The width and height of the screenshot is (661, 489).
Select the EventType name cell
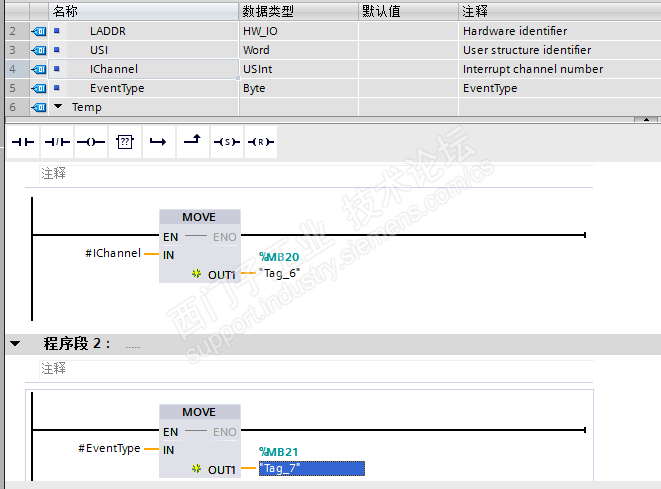[x=143, y=88]
